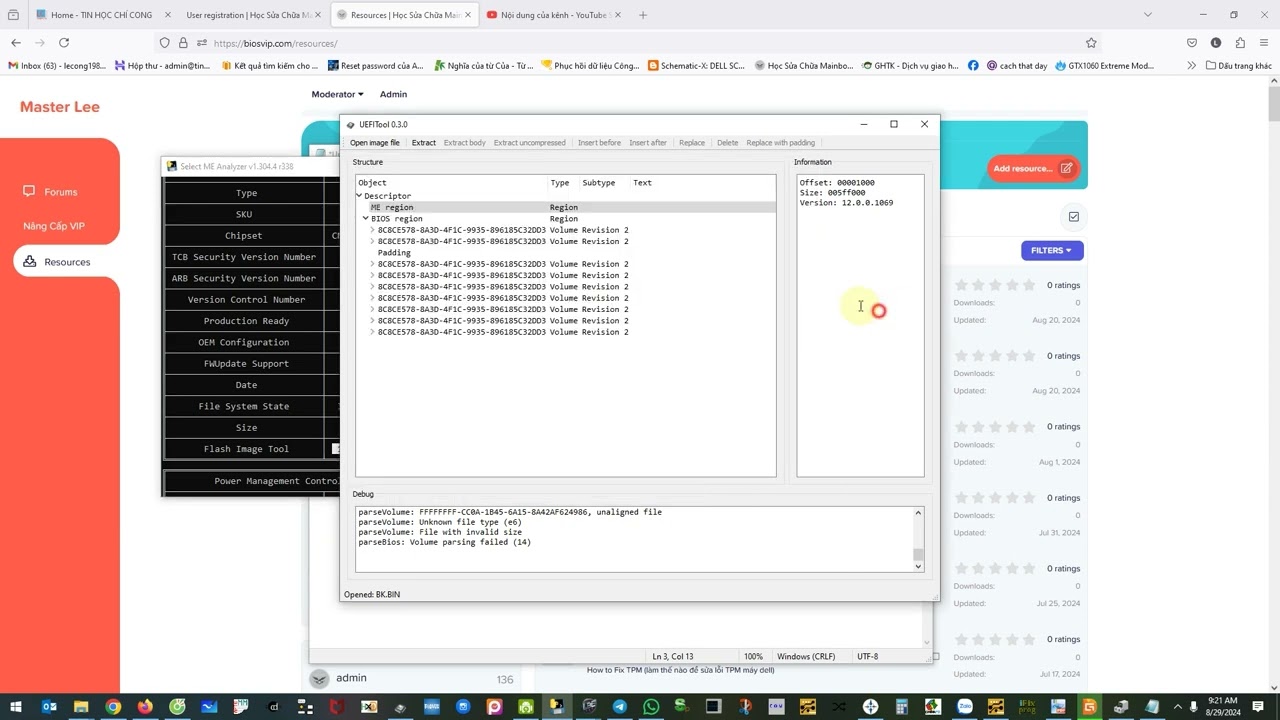Screen dimensions: 1280x720
Task: Collapse the Descriptor tree node
Action: [360, 196]
